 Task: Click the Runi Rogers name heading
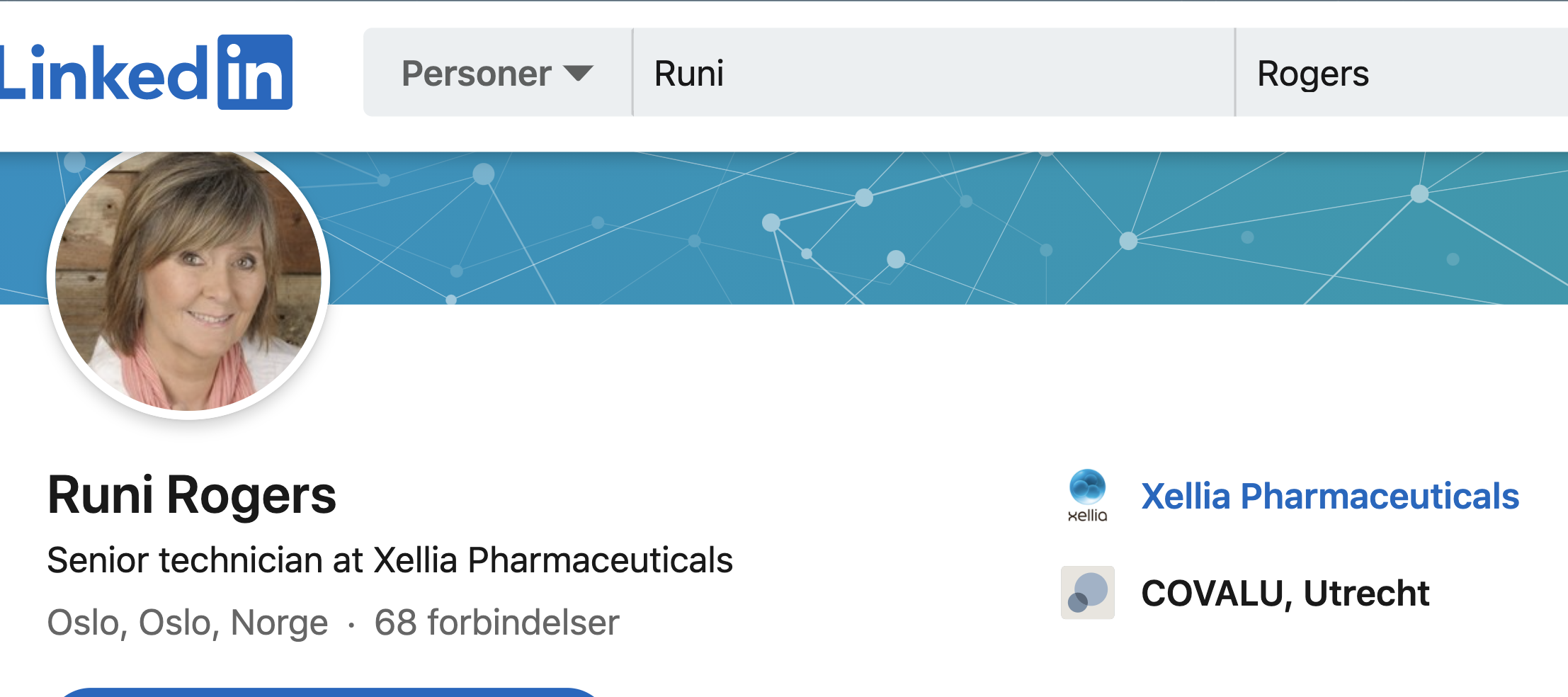click(191, 495)
